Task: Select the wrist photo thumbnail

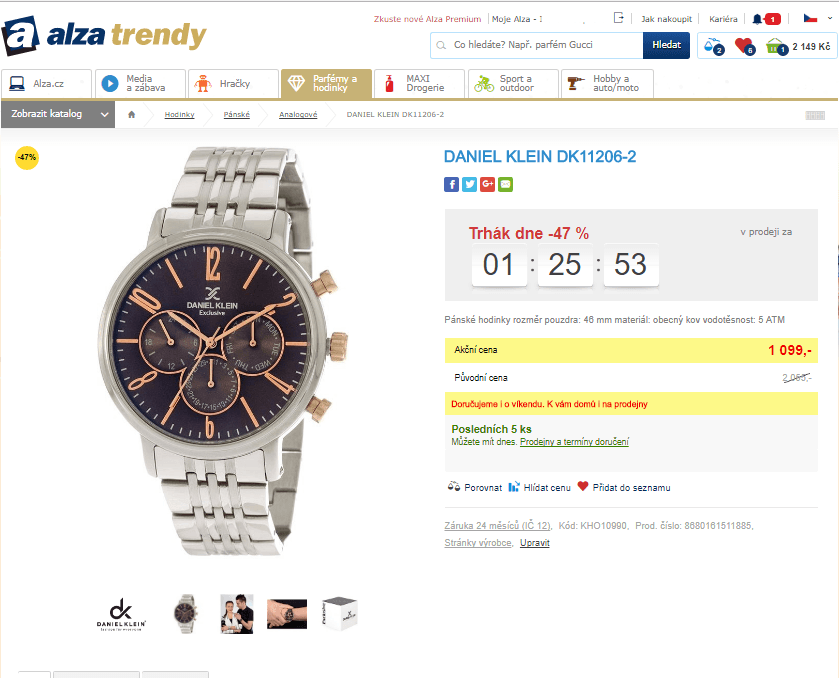Action: click(286, 613)
